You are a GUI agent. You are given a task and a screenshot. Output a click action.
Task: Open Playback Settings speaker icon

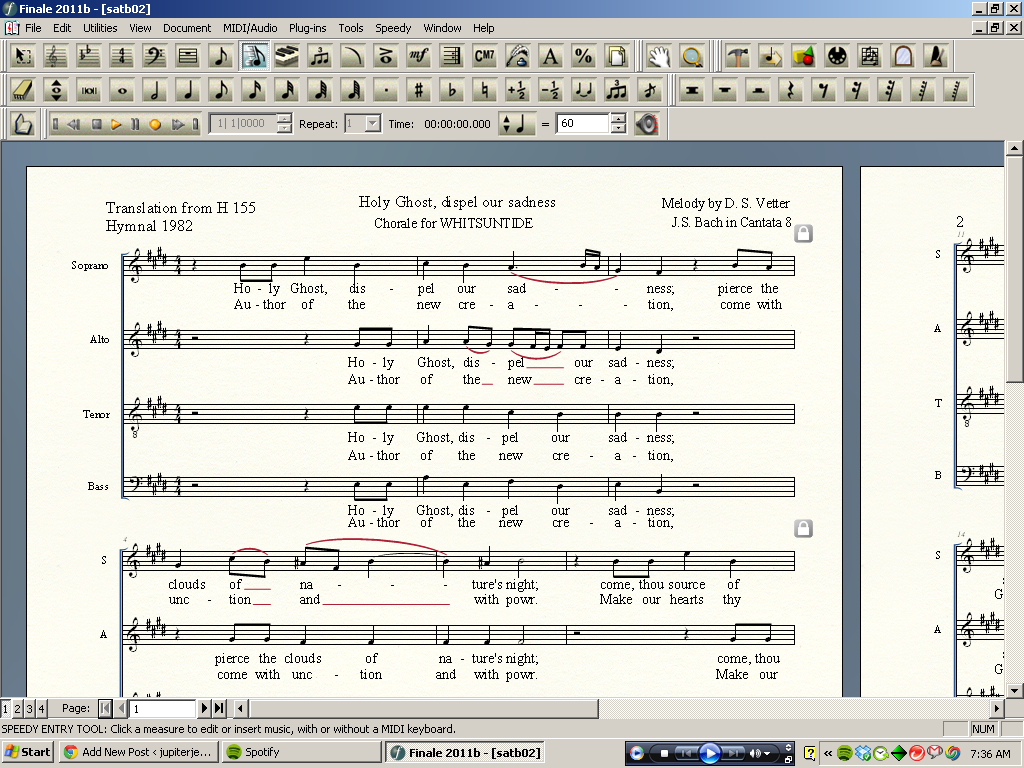[x=647, y=124]
